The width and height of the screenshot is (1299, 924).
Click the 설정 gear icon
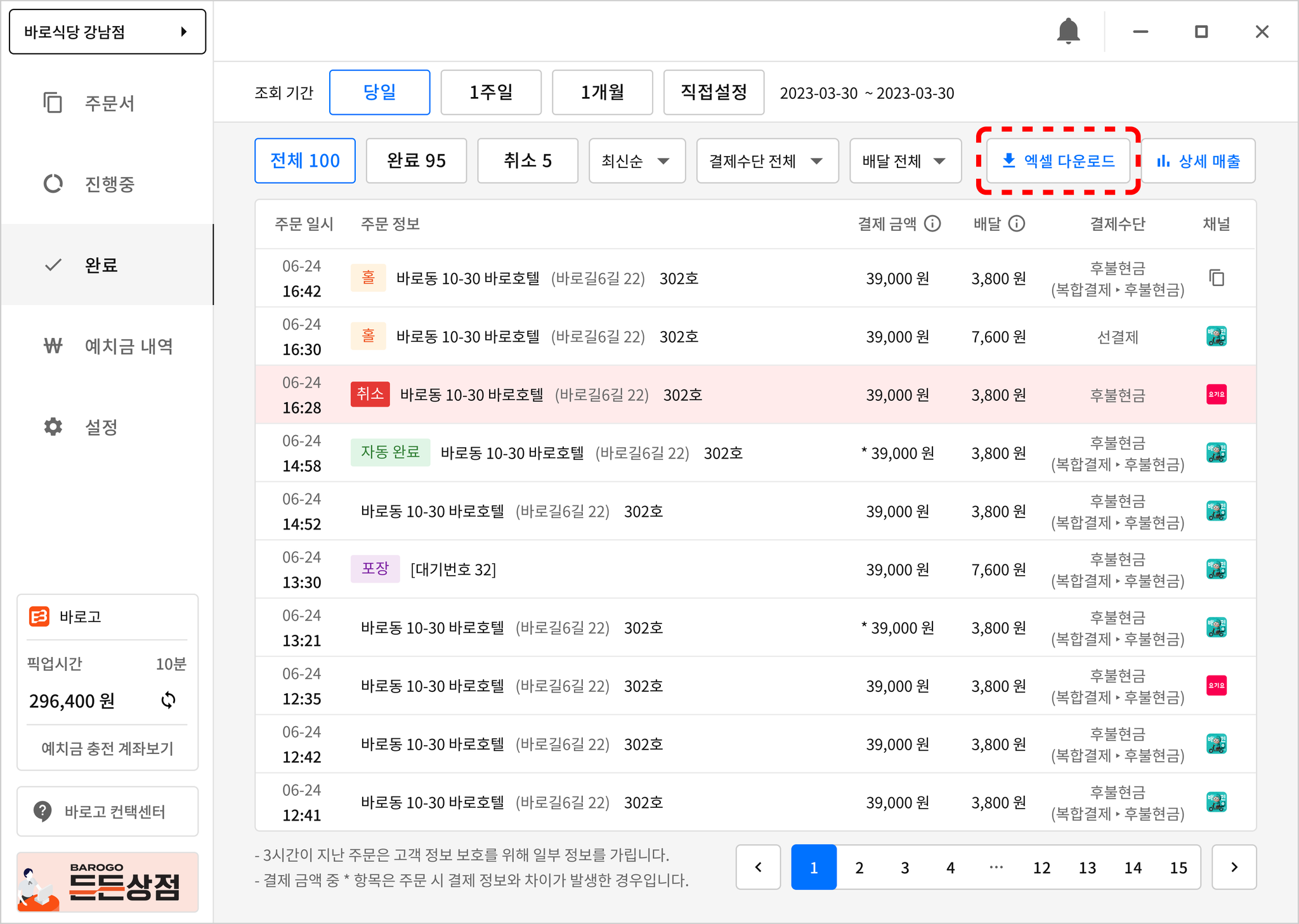click(53, 427)
